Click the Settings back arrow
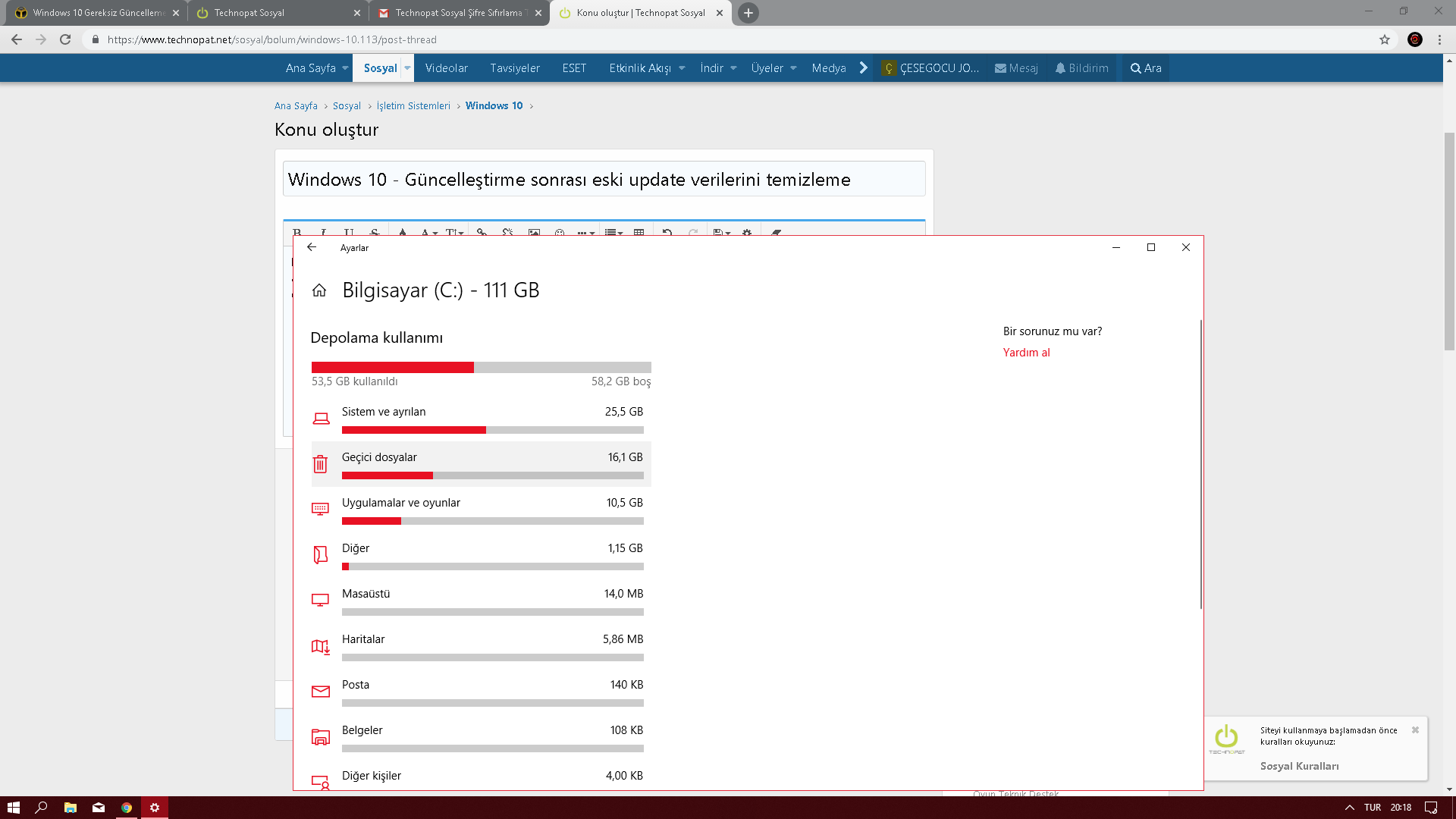This screenshot has width=1456, height=819. 312,247
